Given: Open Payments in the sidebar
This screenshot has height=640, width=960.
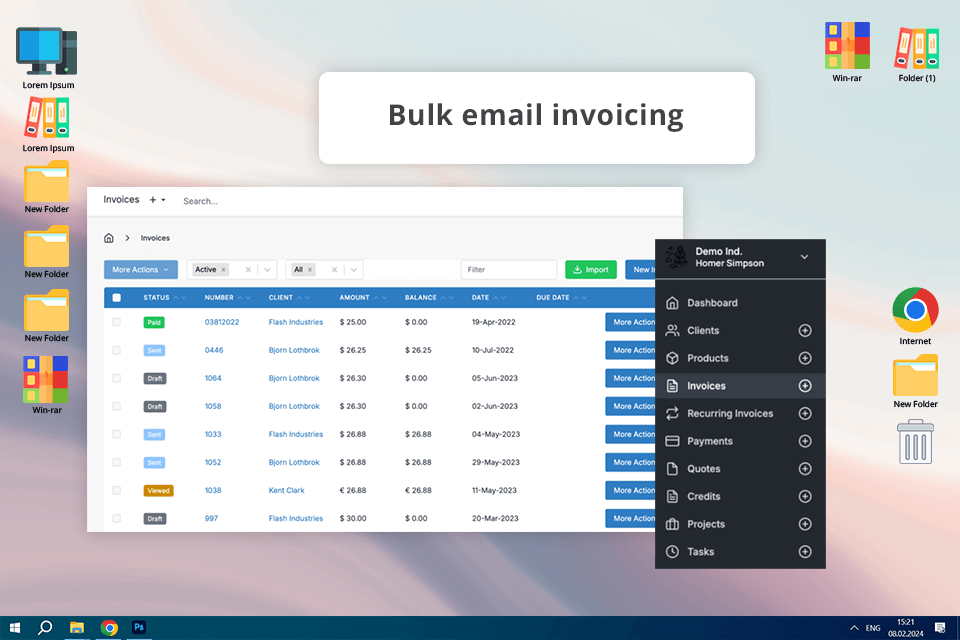Looking at the screenshot, I should [710, 441].
